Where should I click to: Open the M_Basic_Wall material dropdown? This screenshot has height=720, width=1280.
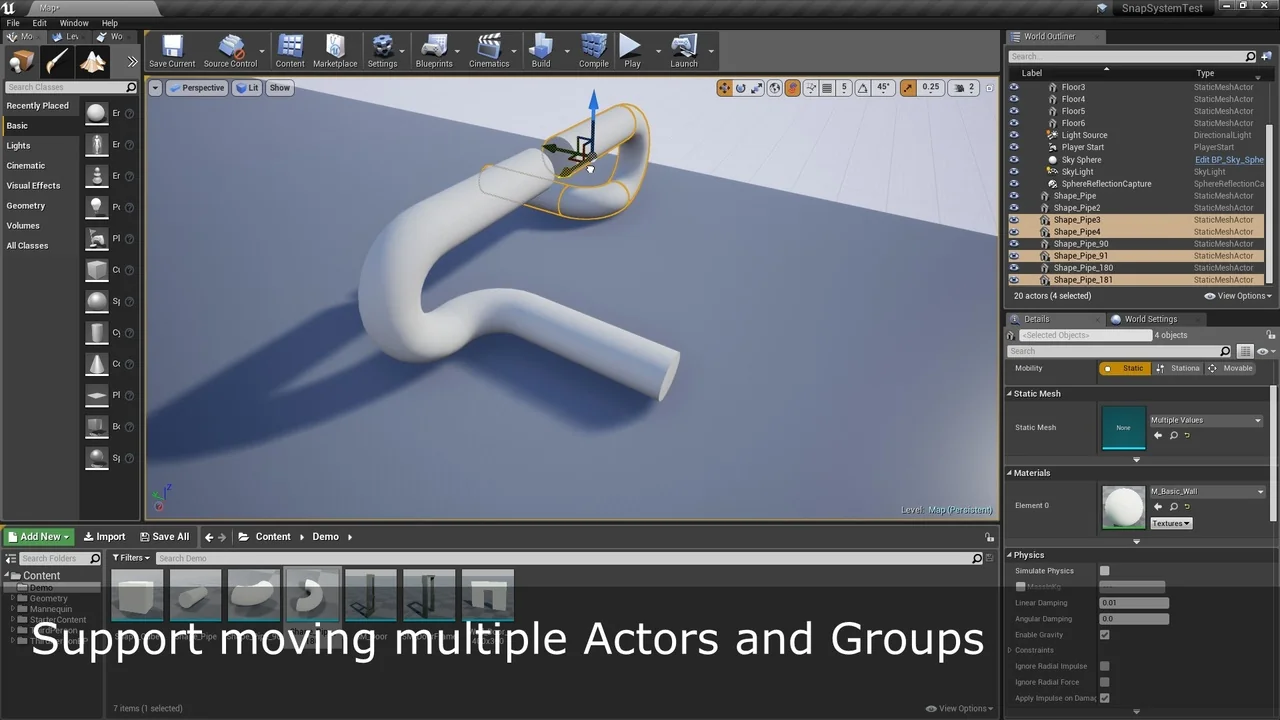pyautogui.click(x=1206, y=492)
